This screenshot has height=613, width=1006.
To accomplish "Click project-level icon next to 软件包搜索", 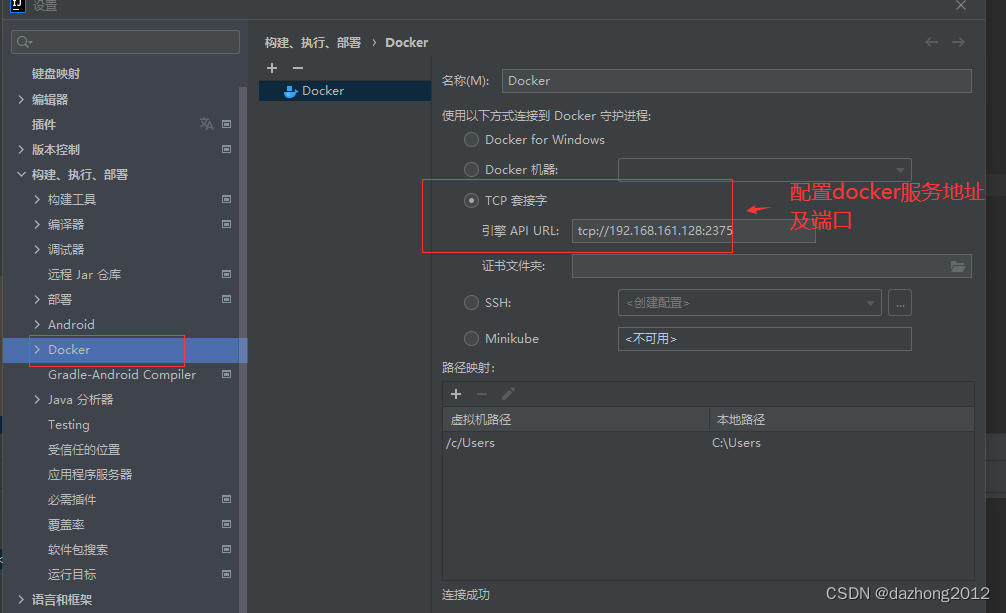I will click(226, 549).
